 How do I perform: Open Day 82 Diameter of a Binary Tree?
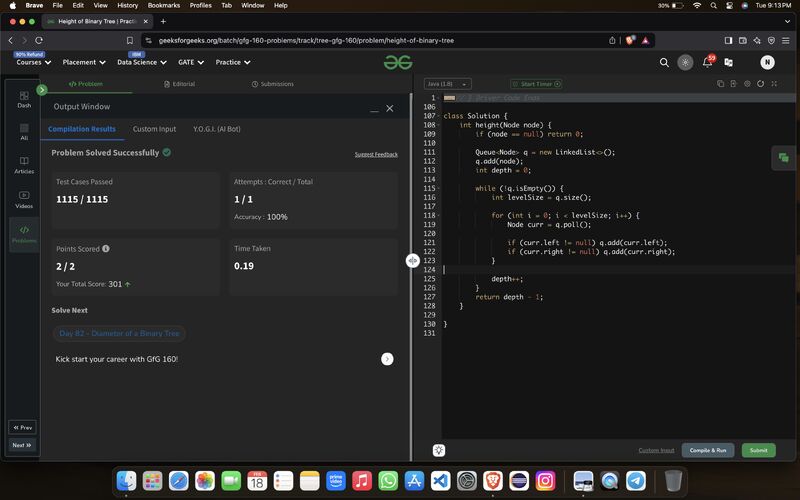(x=119, y=333)
